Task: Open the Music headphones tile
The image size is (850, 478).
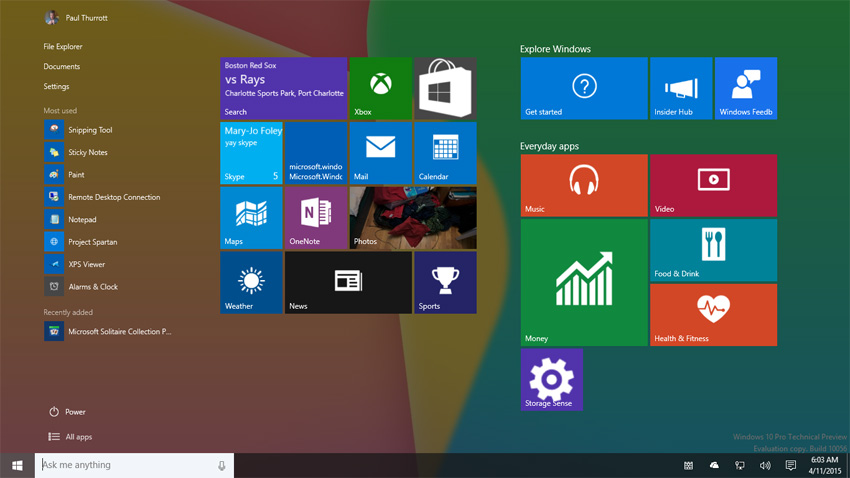Action: click(x=584, y=185)
